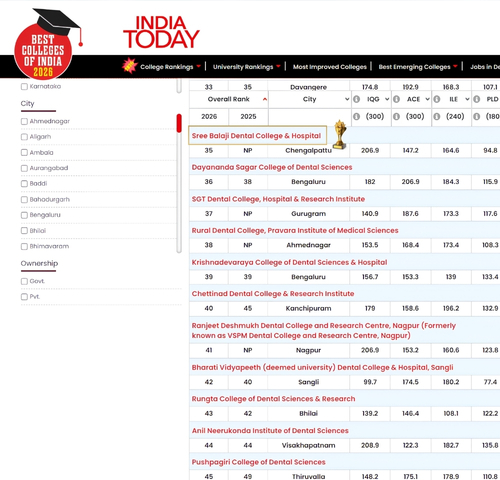This screenshot has height=480, width=500.
Task: Open Rungta College of Dental Sciences & Research
Action: tap(273, 399)
